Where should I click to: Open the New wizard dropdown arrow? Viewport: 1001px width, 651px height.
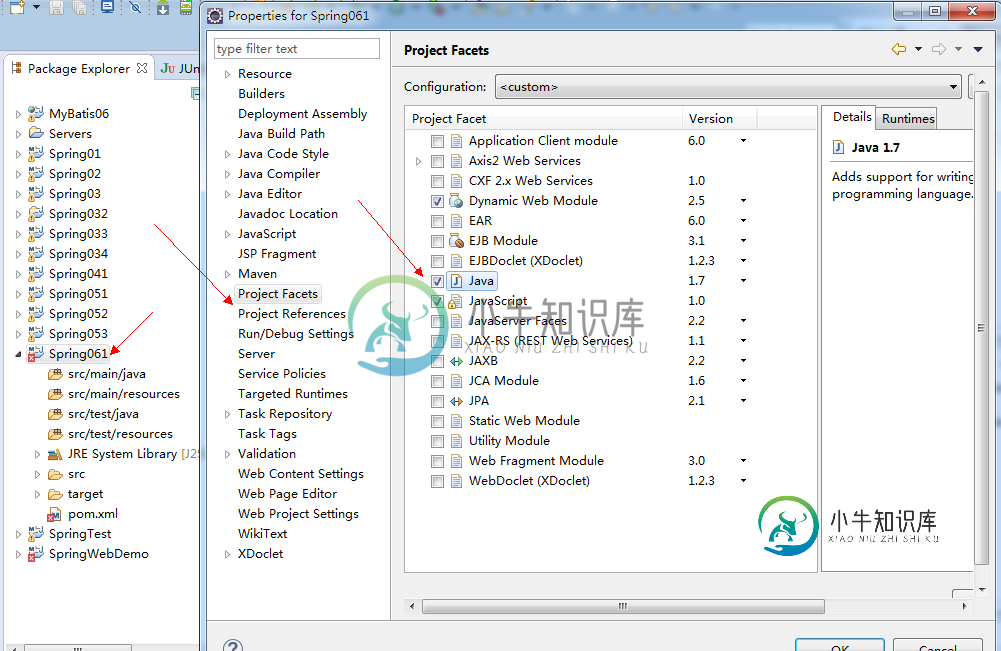pos(36,7)
